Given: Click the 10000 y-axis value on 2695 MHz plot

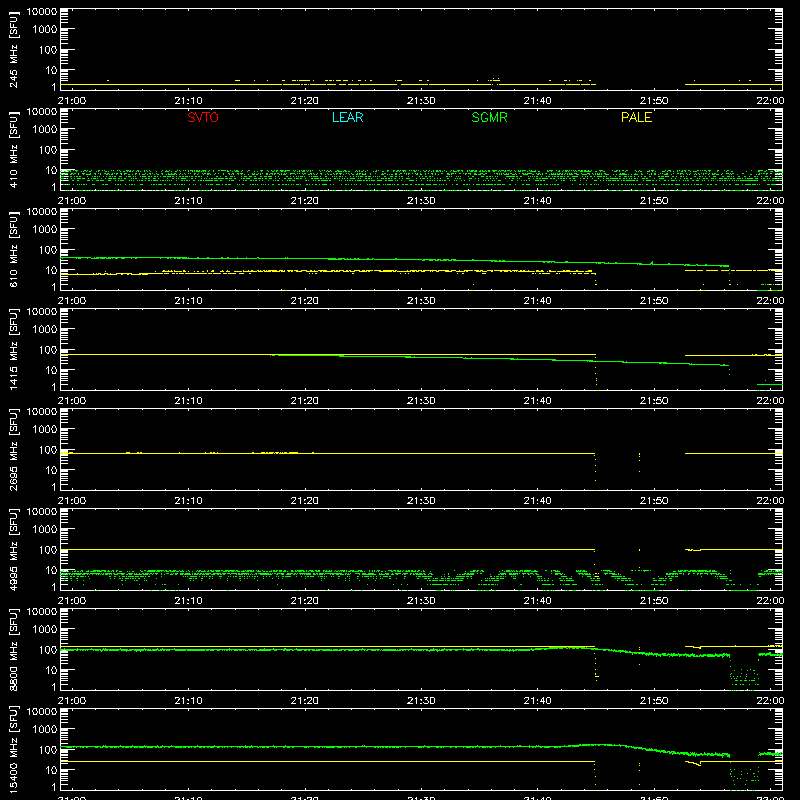Looking at the screenshot, I should pos(42,412).
